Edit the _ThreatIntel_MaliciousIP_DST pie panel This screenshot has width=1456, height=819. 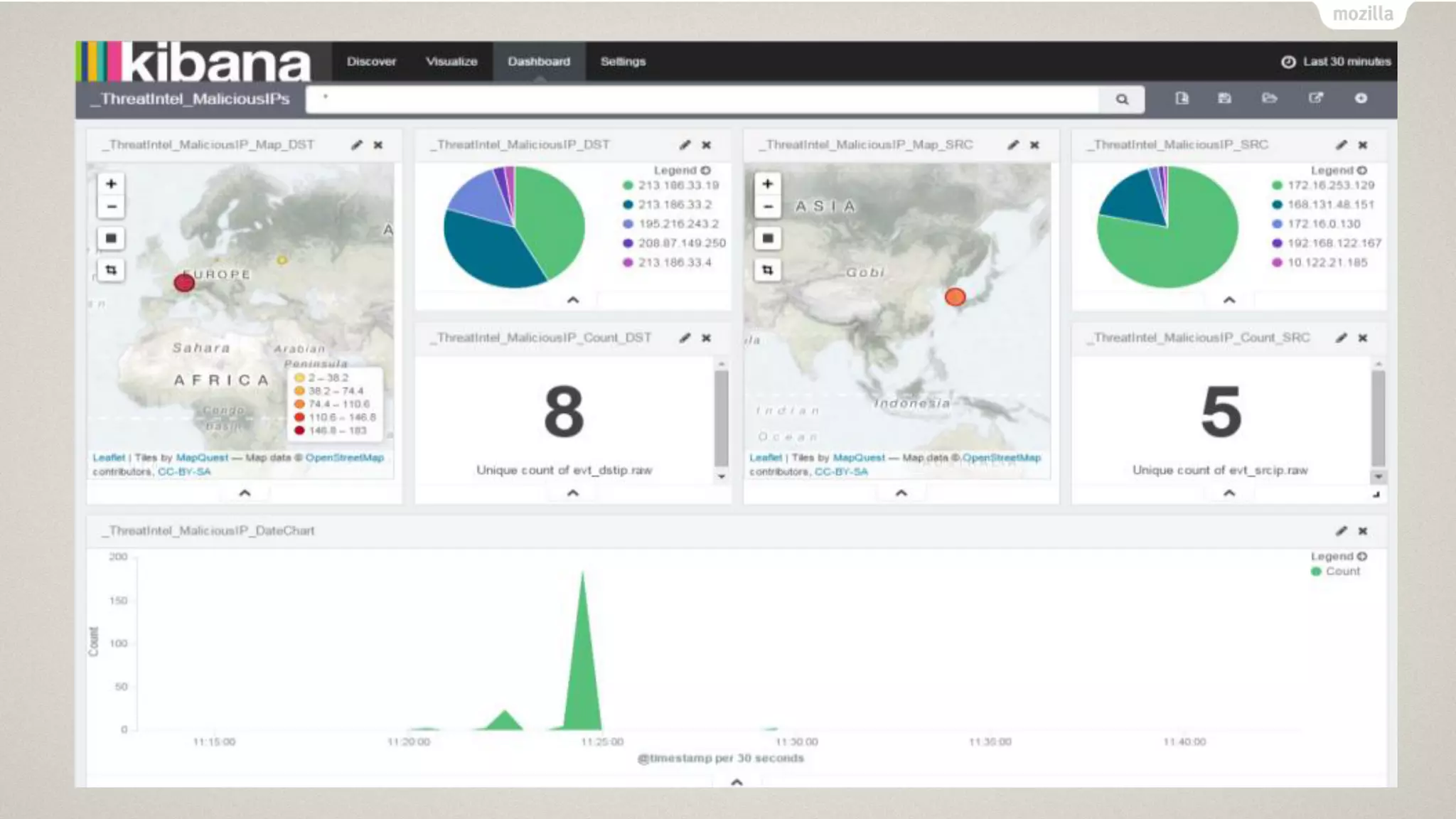pos(685,145)
